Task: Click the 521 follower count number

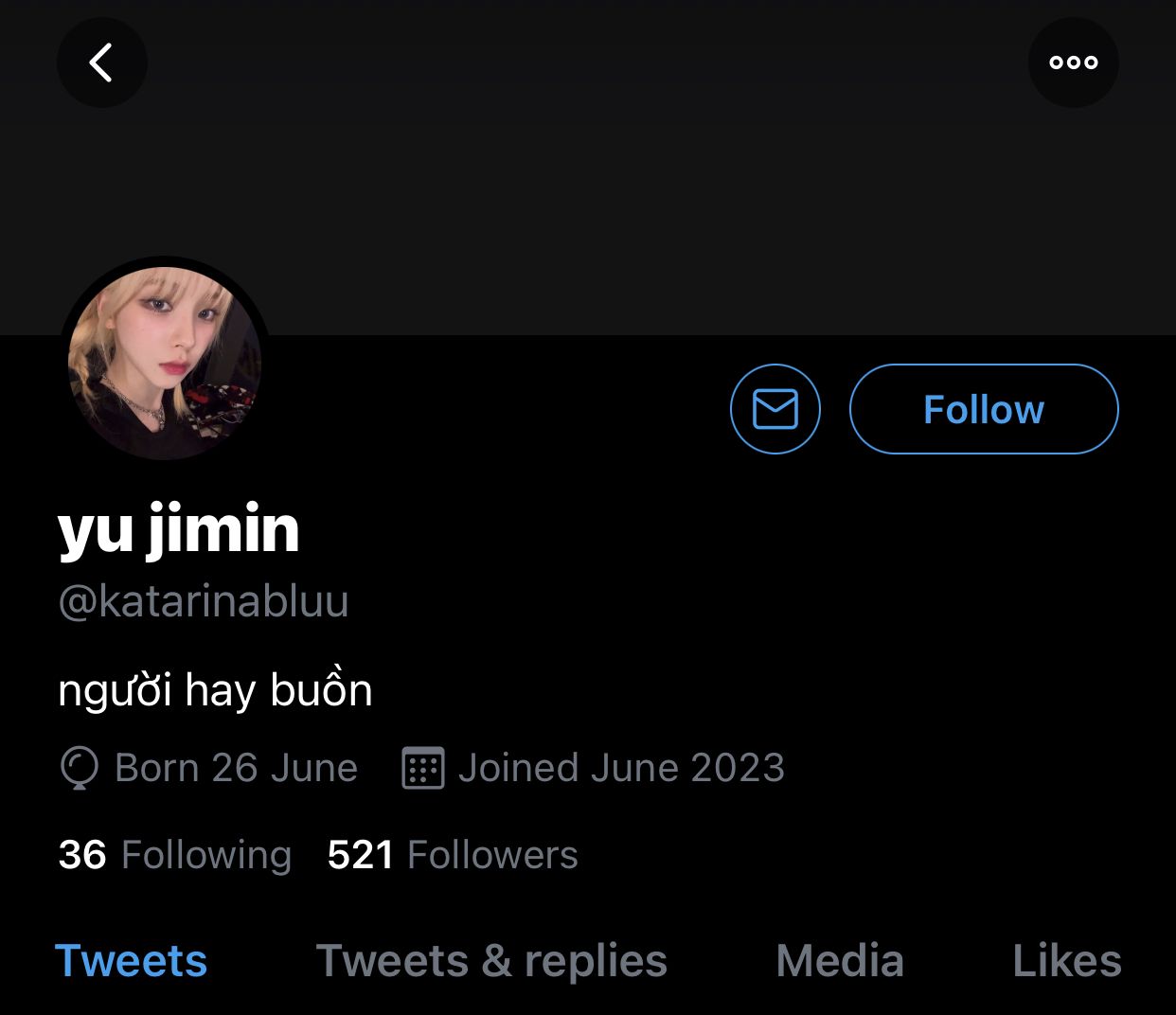Action: coord(360,855)
